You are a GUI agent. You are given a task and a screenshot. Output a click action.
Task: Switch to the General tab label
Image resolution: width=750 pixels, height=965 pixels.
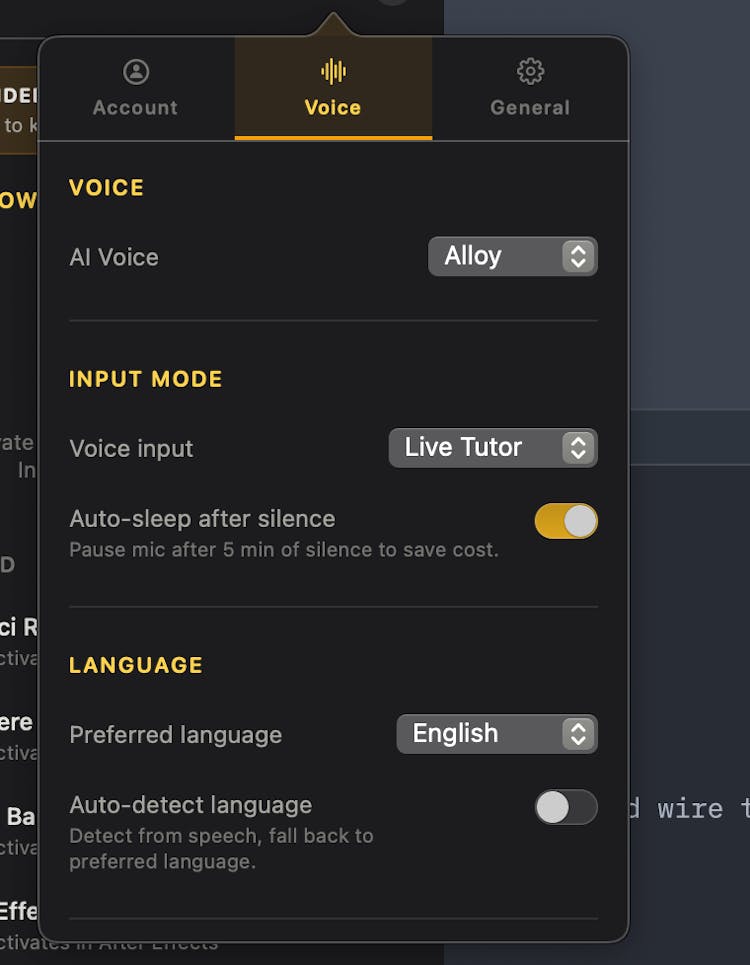click(x=530, y=108)
